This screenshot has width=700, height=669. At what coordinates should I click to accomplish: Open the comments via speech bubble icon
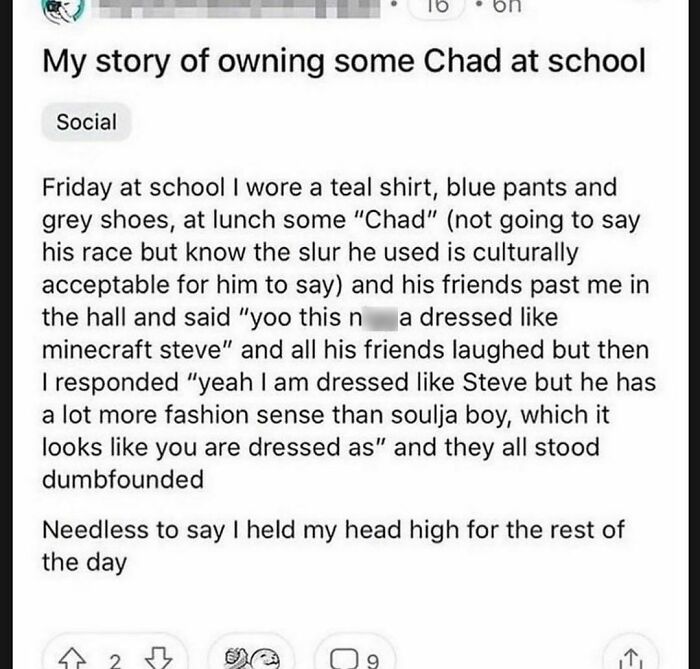click(341, 656)
